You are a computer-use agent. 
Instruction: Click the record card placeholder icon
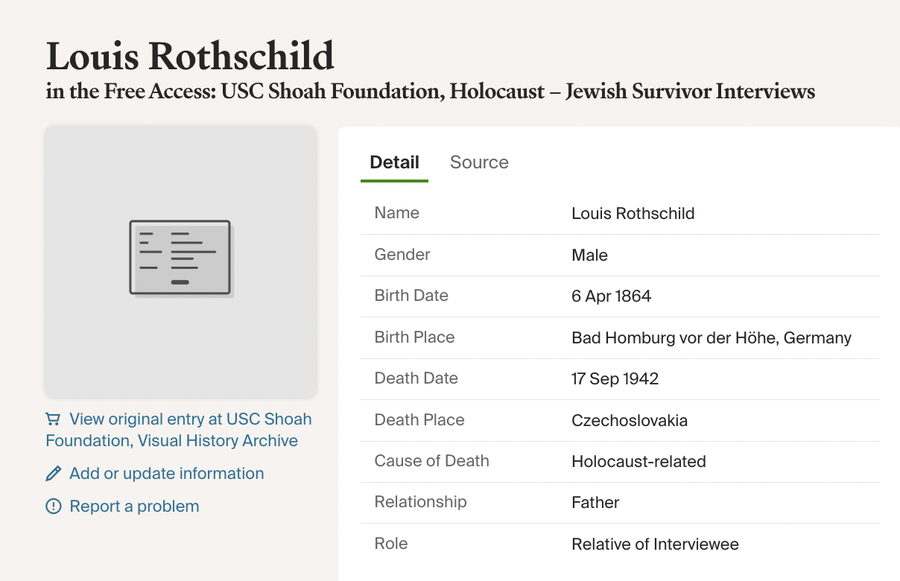(180, 258)
